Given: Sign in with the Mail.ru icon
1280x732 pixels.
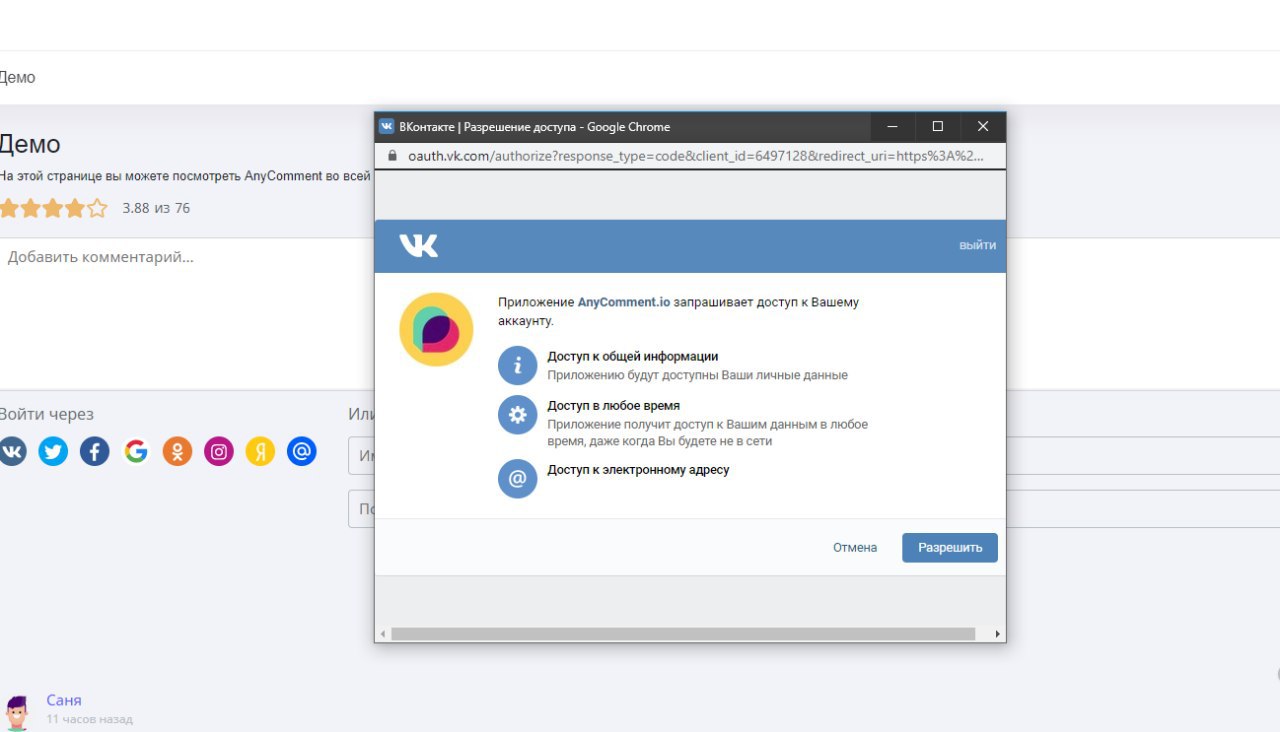Looking at the screenshot, I should tap(302, 452).
